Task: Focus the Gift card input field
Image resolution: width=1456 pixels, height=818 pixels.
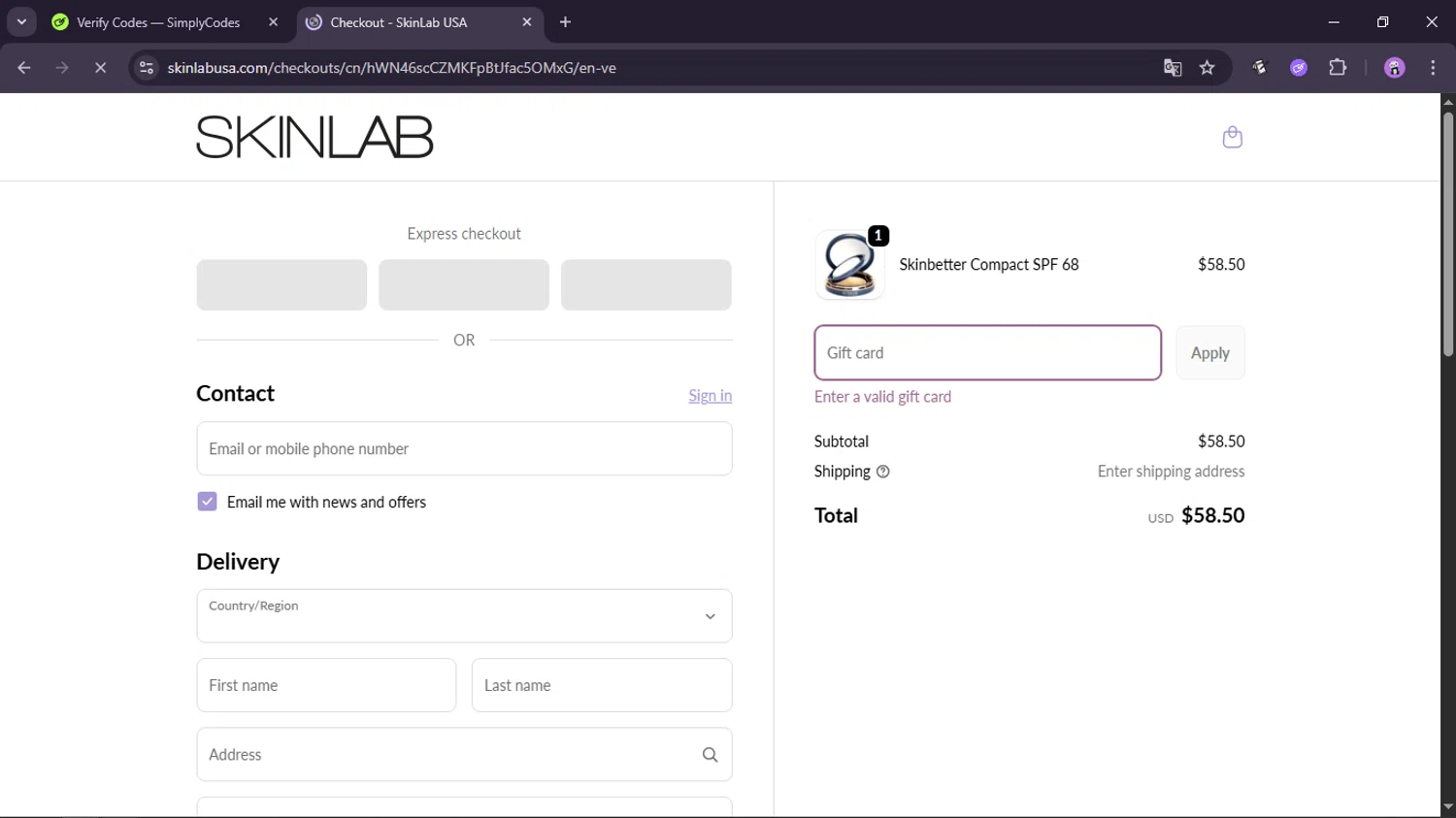Action: [987, 353]
